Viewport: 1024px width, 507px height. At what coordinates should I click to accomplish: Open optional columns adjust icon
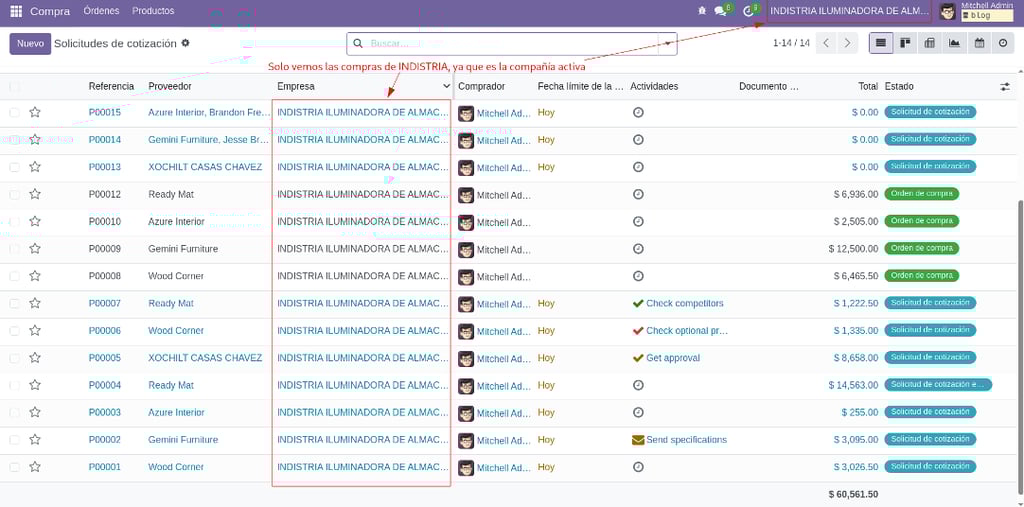(x=1005, y=86)
